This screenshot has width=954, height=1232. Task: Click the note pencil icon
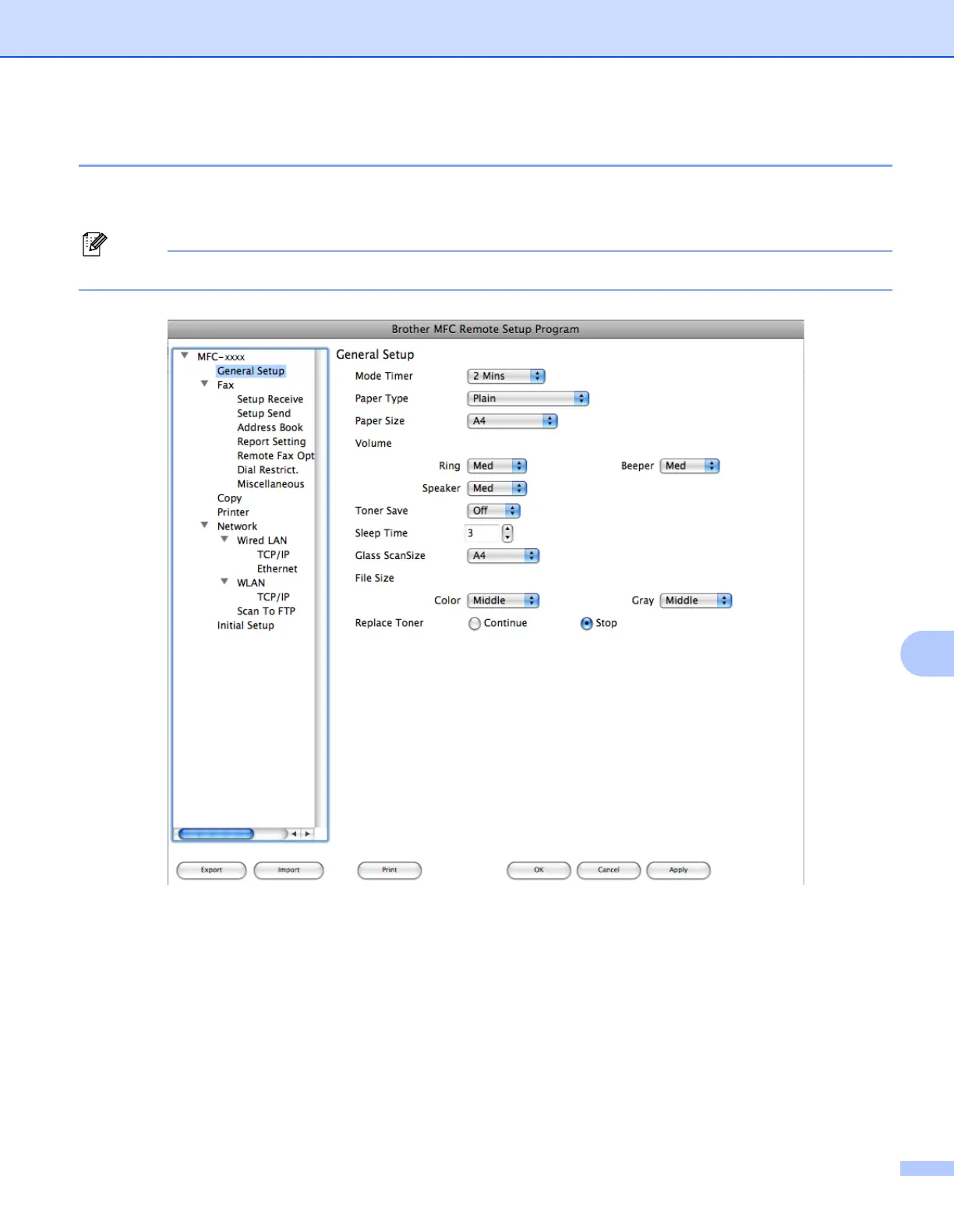click(94, 244)
